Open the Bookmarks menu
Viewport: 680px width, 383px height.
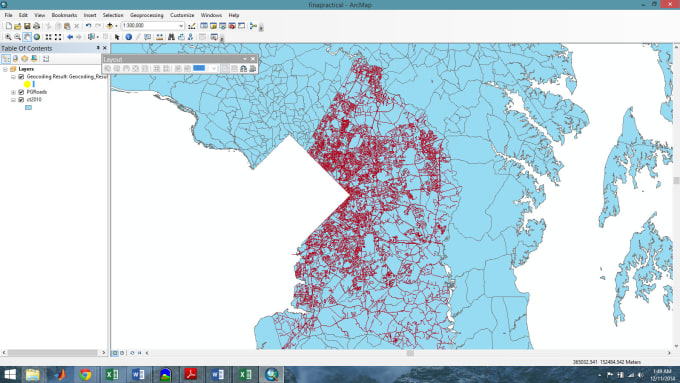[64, 15]
